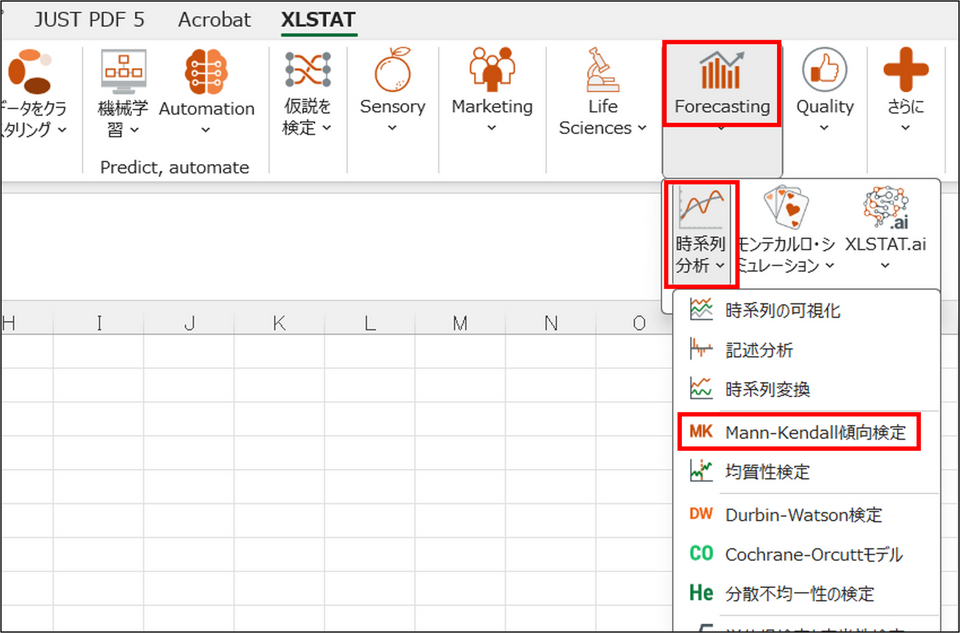960x633 pixels.
Task: Click the 均質性検定 menu icon
Action: point(701,471)
